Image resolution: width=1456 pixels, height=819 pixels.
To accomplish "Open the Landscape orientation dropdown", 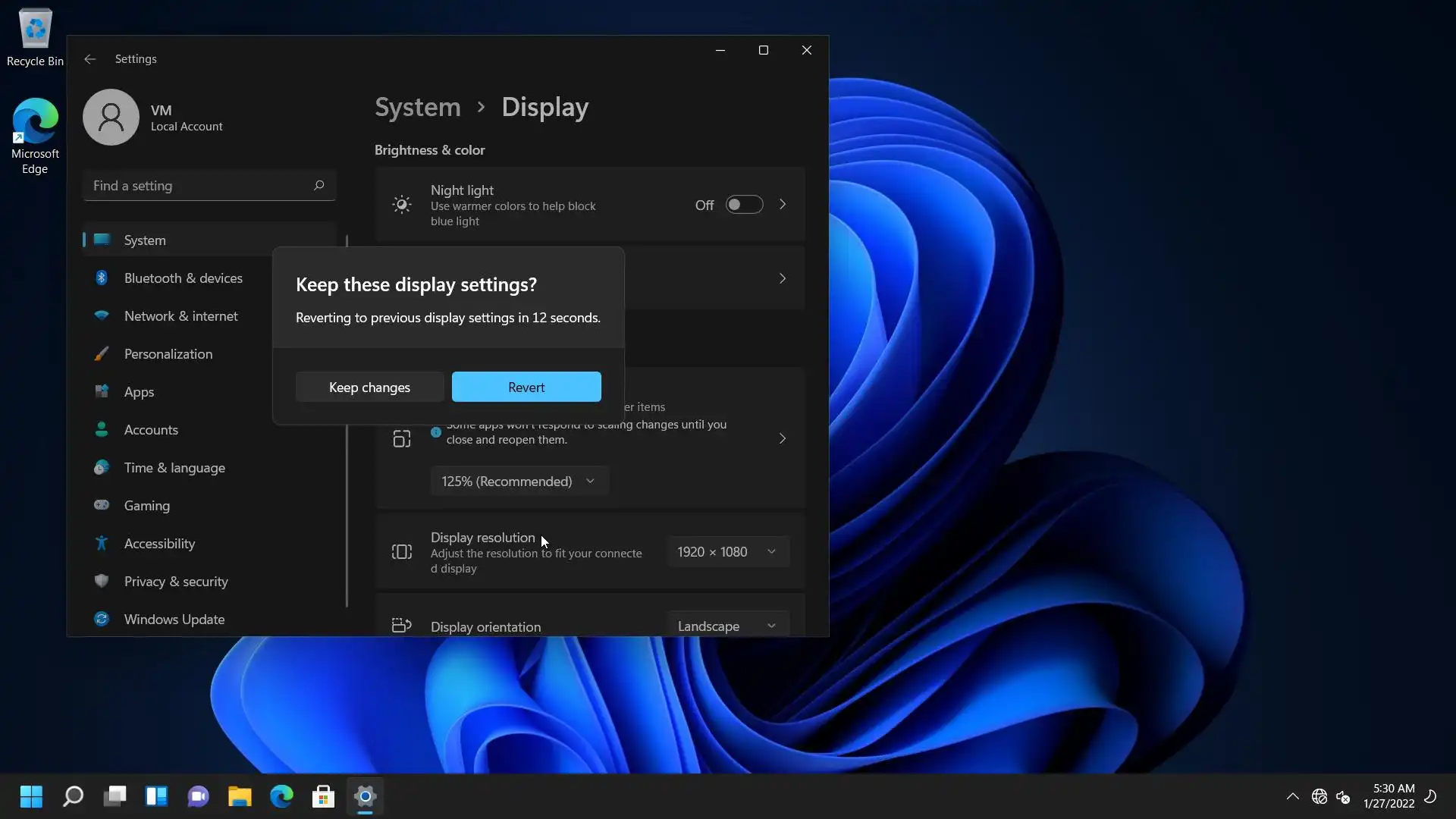I will point(726,626).
